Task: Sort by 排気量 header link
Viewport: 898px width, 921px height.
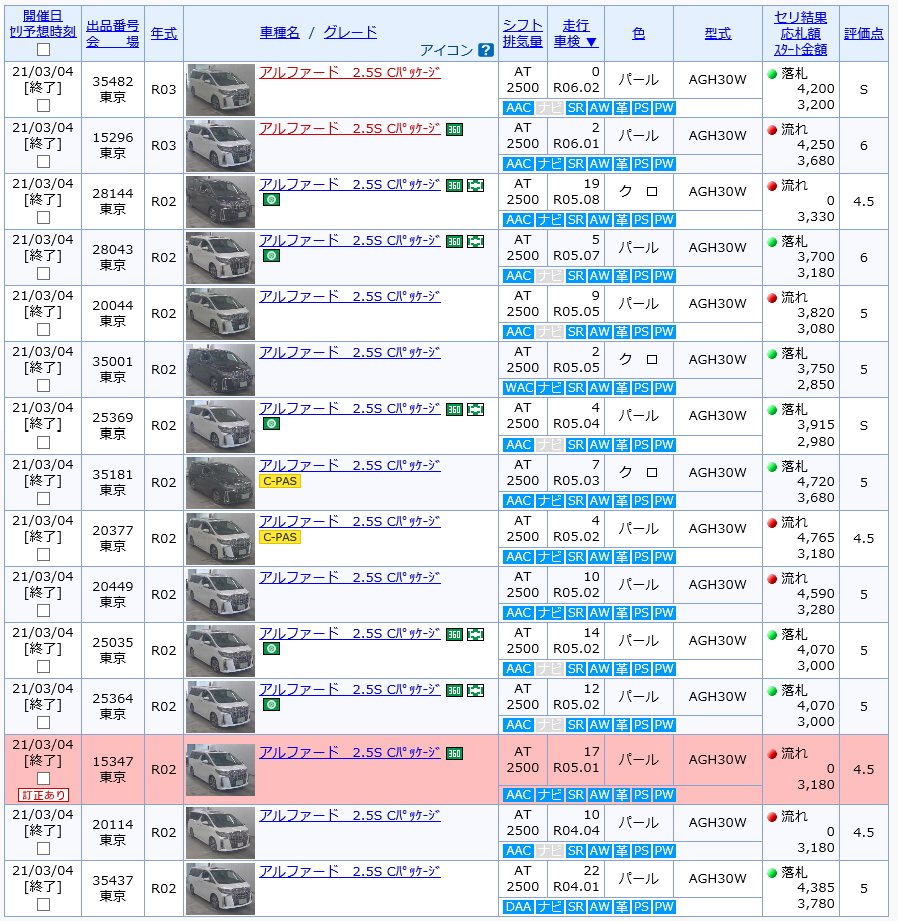Action: point(523,42)
